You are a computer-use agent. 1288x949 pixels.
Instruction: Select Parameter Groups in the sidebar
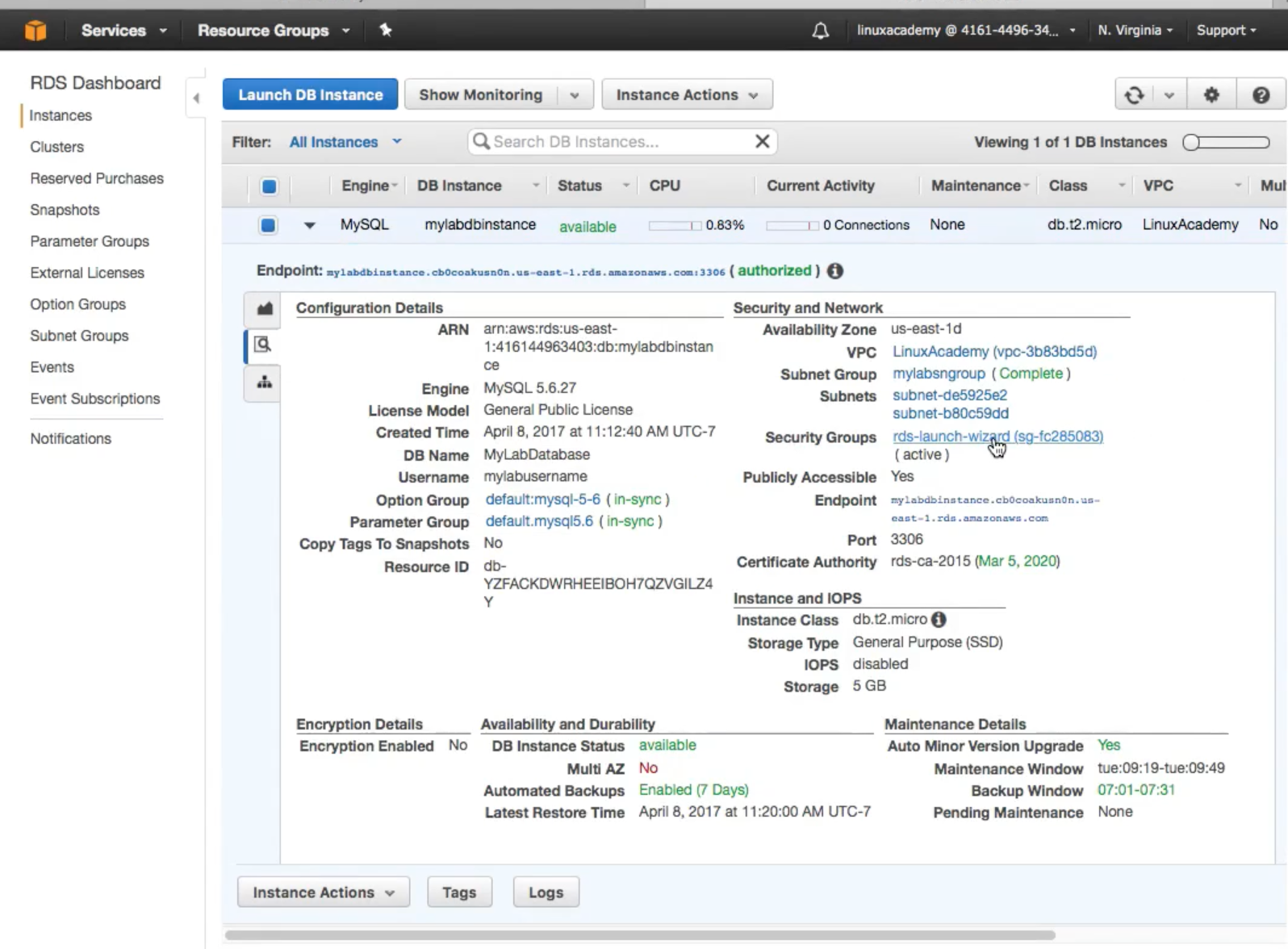(90, 241)
